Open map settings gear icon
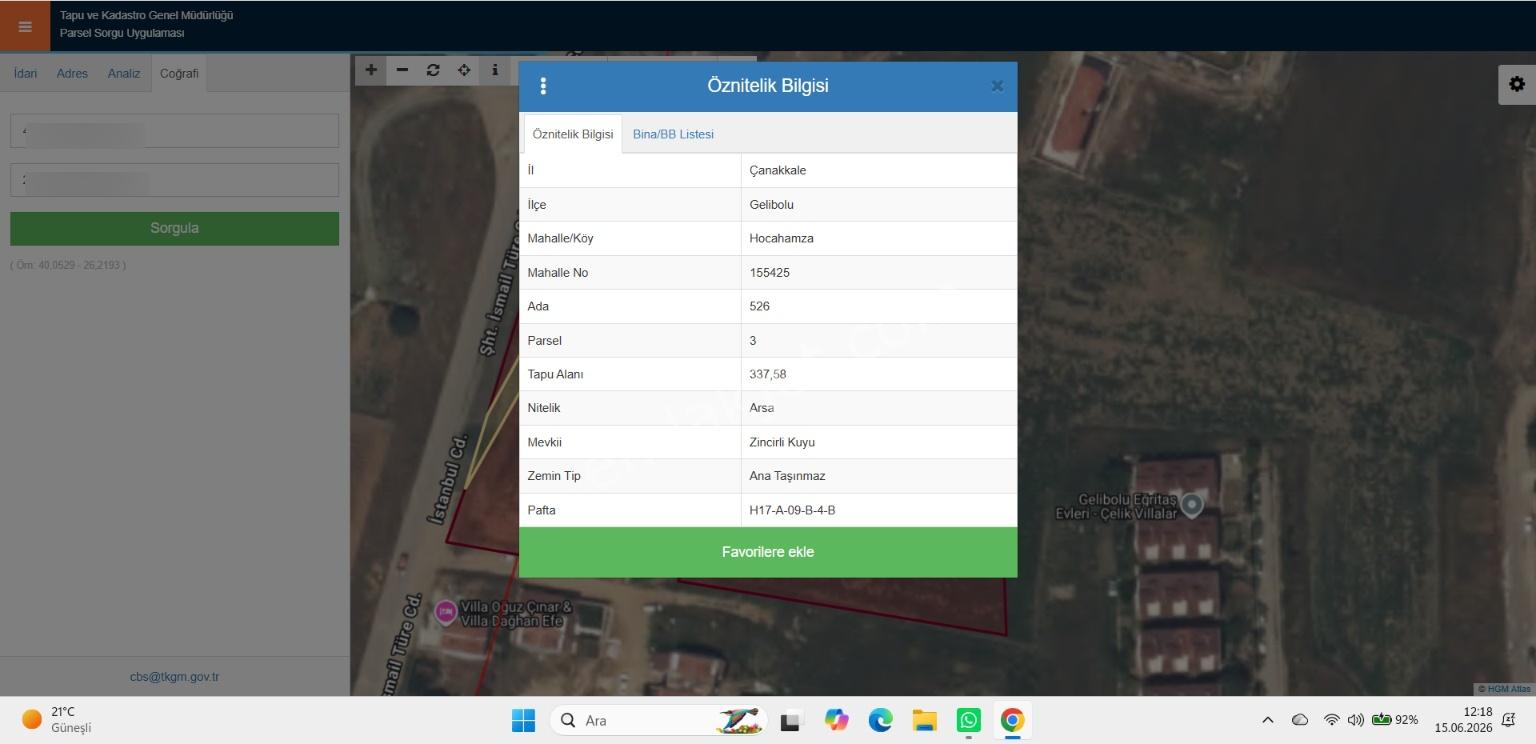Screen dimensions: 1536x744 (x=1517, y=84)
